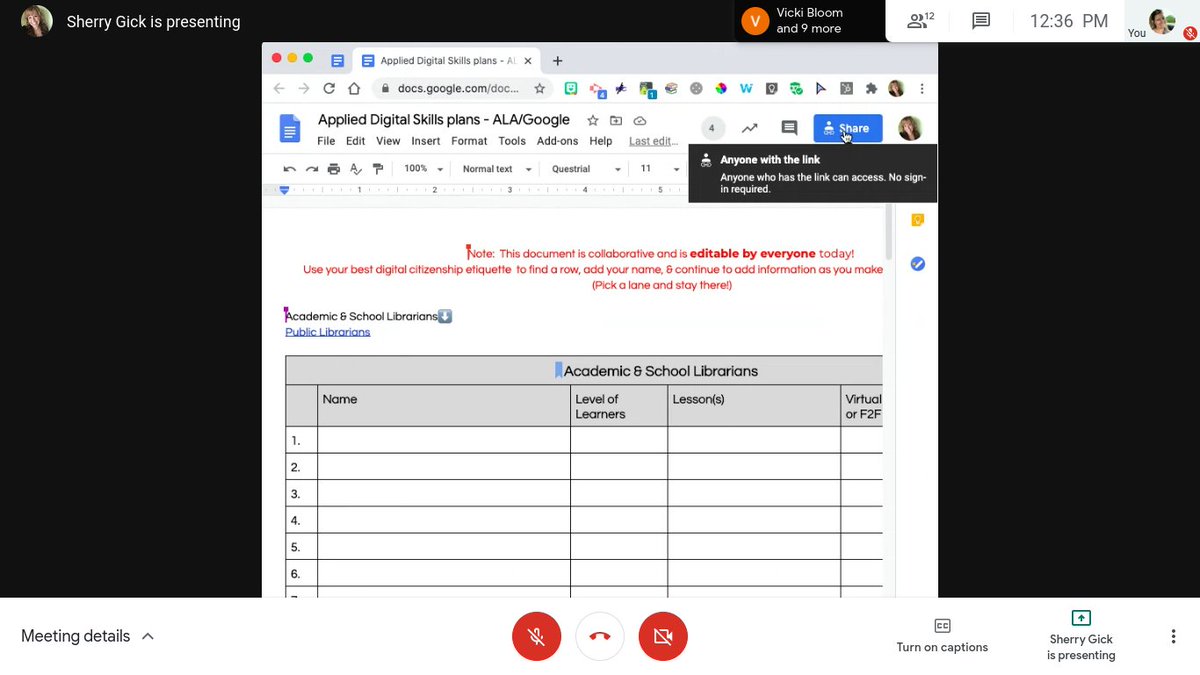Unmute the microphone in Meet

[x=537, y=637]
